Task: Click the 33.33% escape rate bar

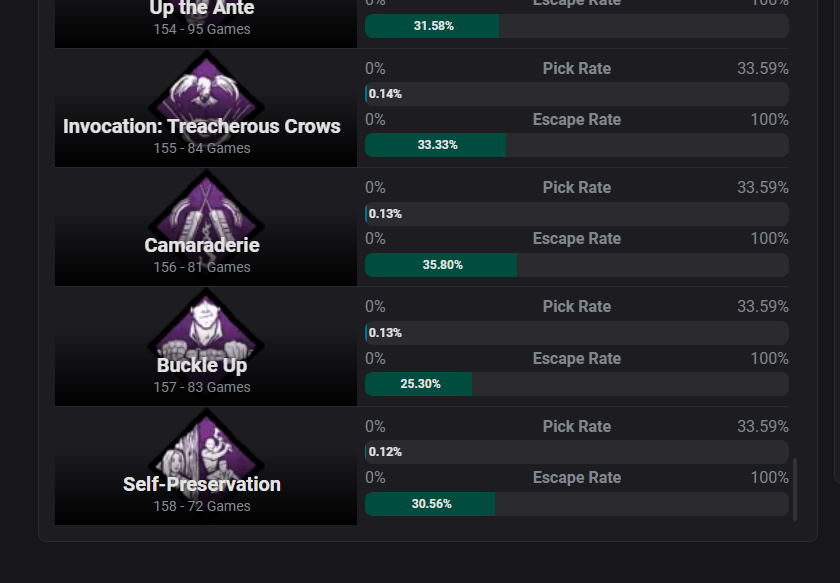Action: point(577,145)
